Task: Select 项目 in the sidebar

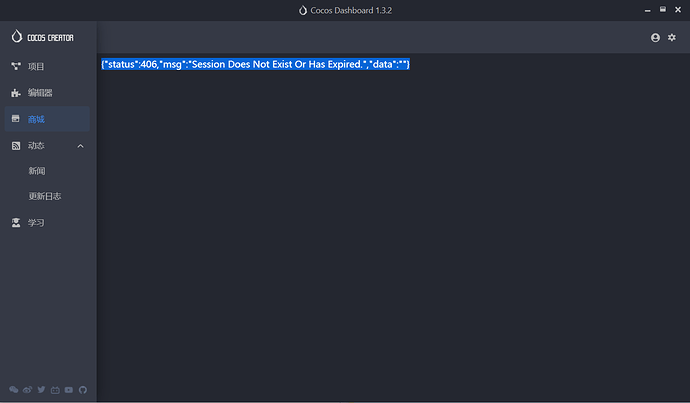Action: (47, 66)
